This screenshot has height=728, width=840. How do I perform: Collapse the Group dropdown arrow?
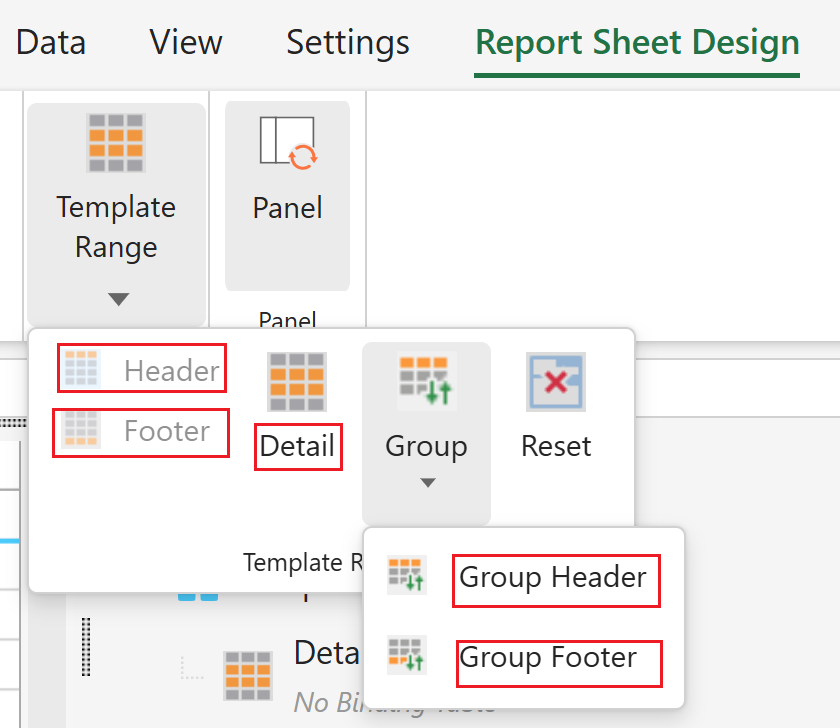click(427, 483)
